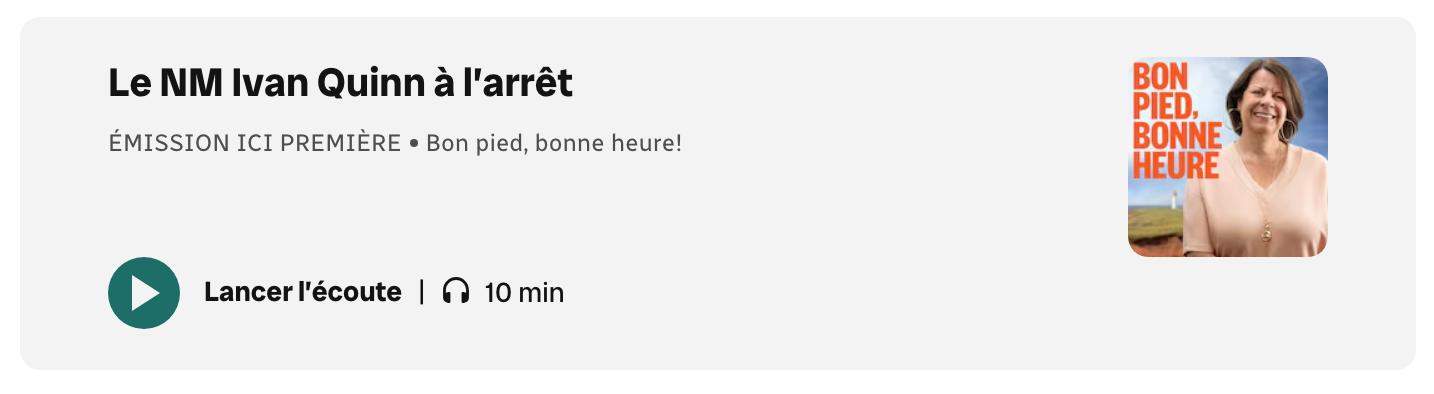Click the 'ÉMISSION ICI PREMIÈRE' label

pyautogui.click(x=254, y=143)
